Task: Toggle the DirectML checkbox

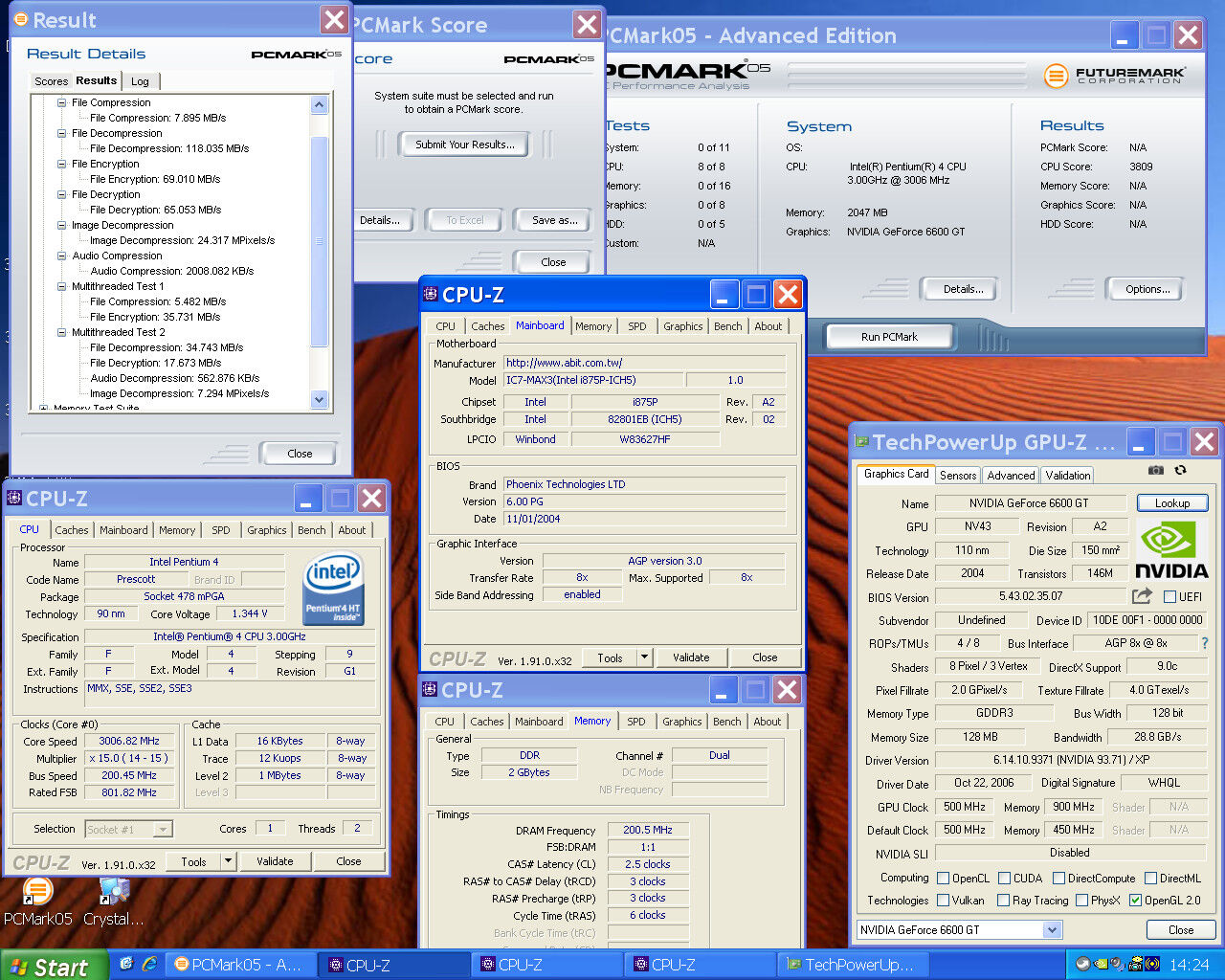Action: tap(1150, 878)
